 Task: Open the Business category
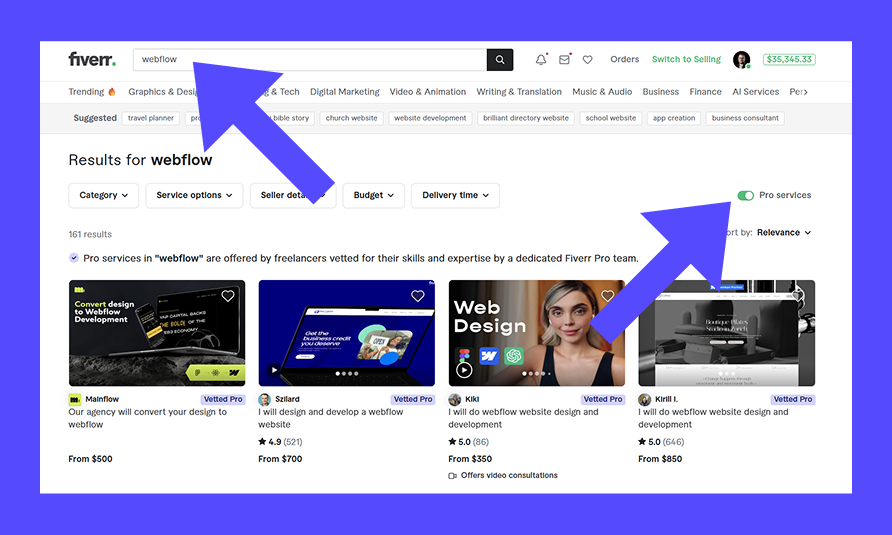coord(660,92)
